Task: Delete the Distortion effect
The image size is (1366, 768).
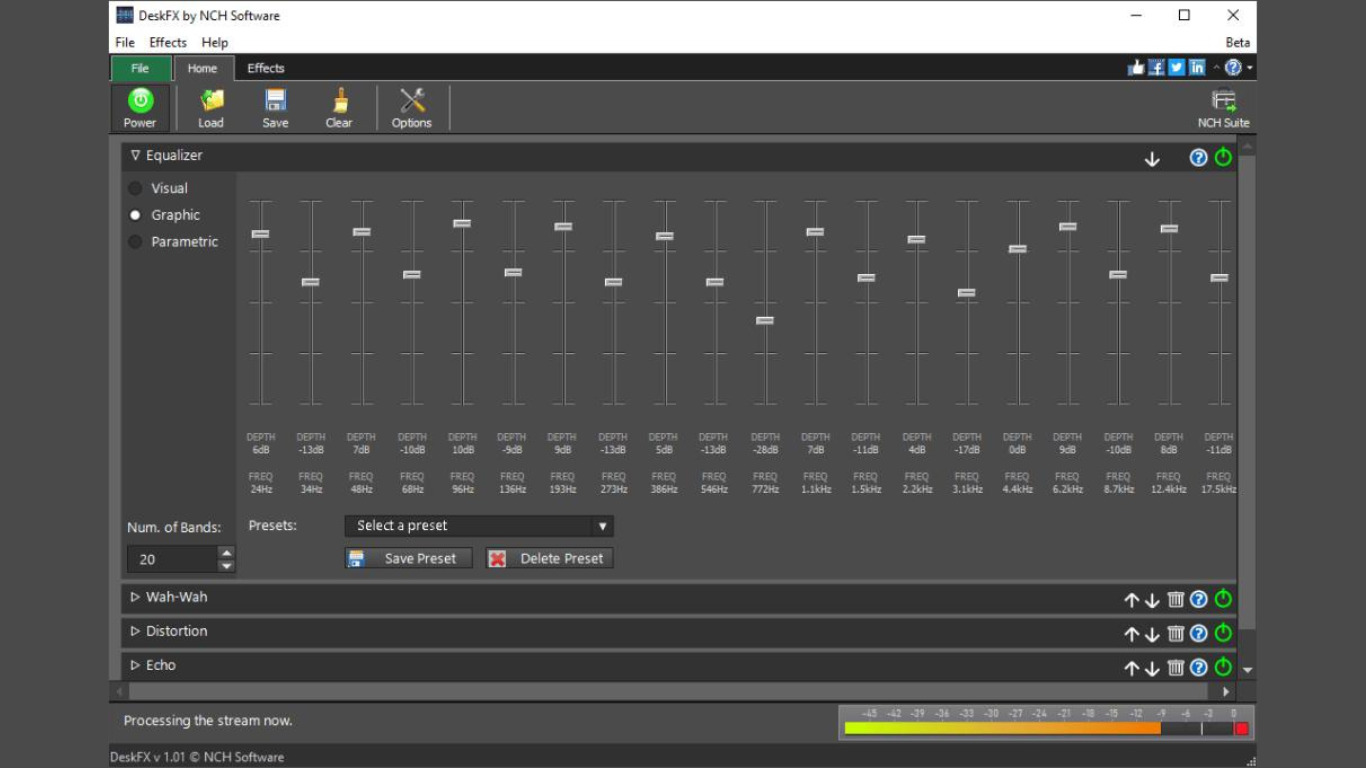Action: point(1176,633)
